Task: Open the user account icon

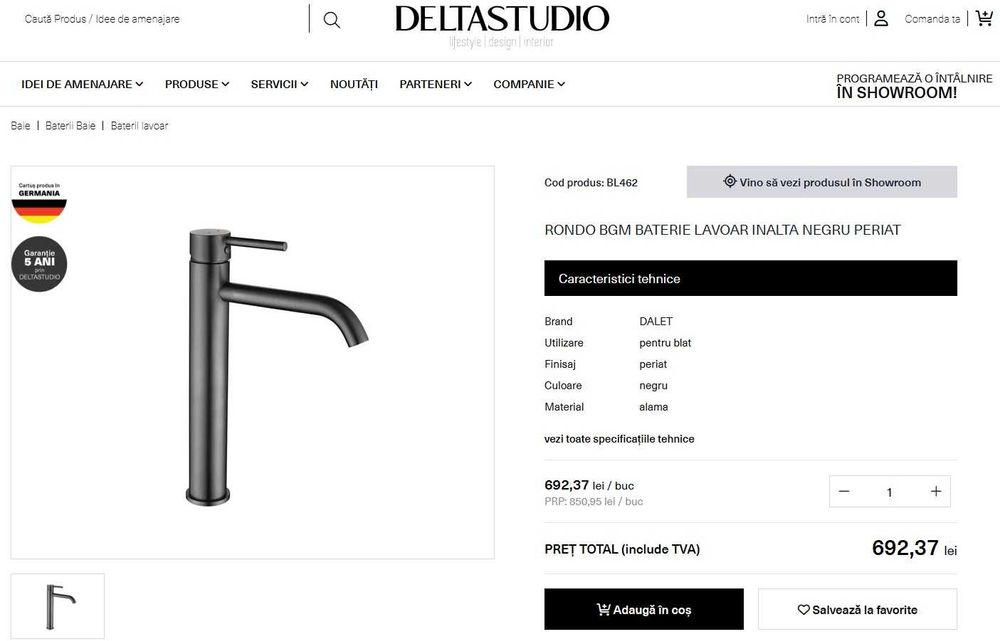Action: point(881,18)
